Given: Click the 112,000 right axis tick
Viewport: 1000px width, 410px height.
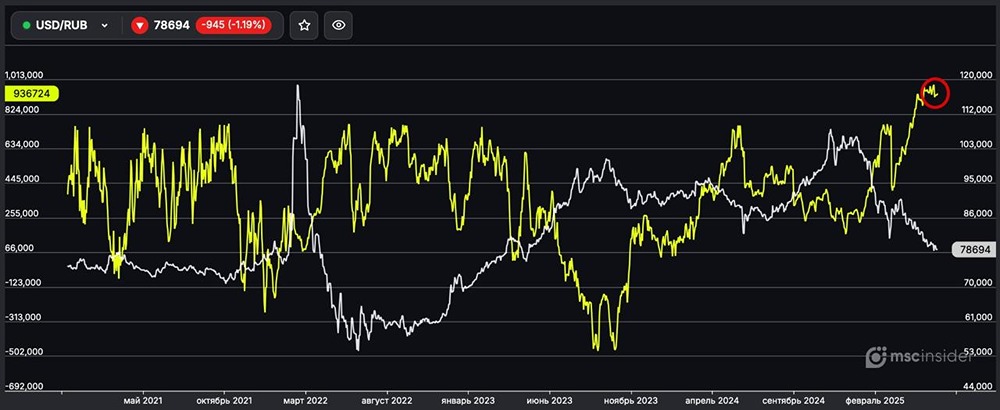Looking at the screenshot, I should click(977, 110).
